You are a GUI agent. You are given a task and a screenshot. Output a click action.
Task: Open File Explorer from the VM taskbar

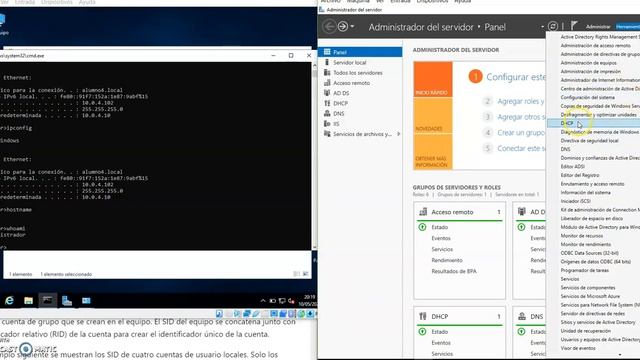[28, 300]
